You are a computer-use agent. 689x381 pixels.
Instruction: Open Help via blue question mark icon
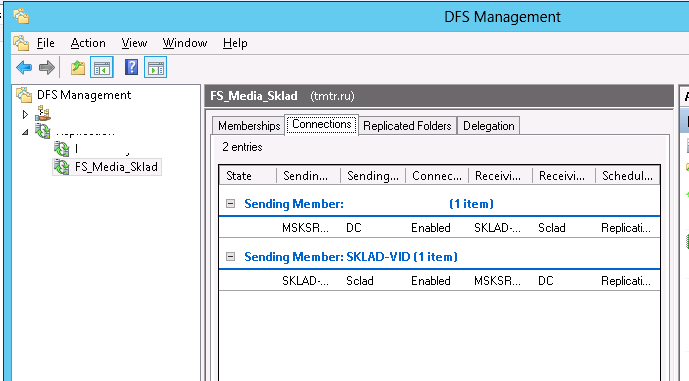coord(131,68)
